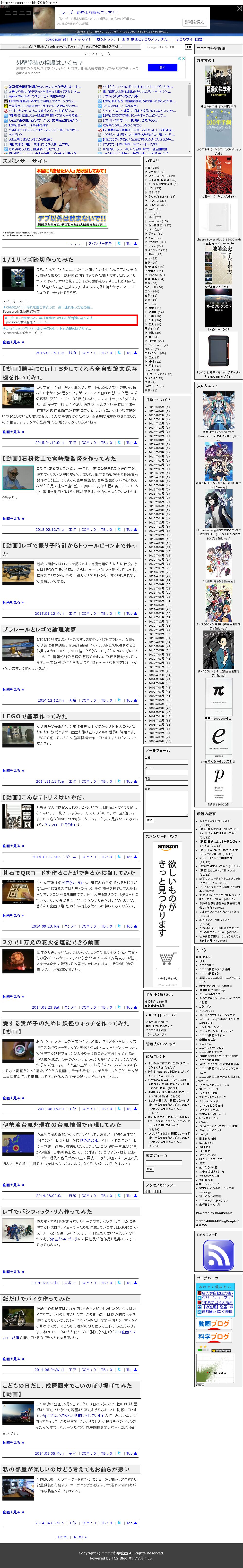Open まとめサイト図鑑 in the top navigation
The height and width of the screenshot is (1568, 243).
point(189,39)
